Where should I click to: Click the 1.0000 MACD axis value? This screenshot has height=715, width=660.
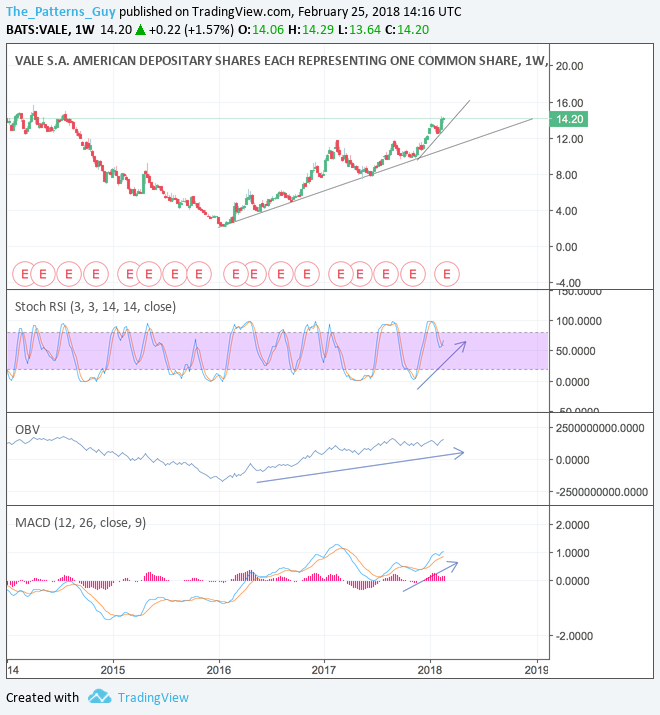click(x=572, y=553)
